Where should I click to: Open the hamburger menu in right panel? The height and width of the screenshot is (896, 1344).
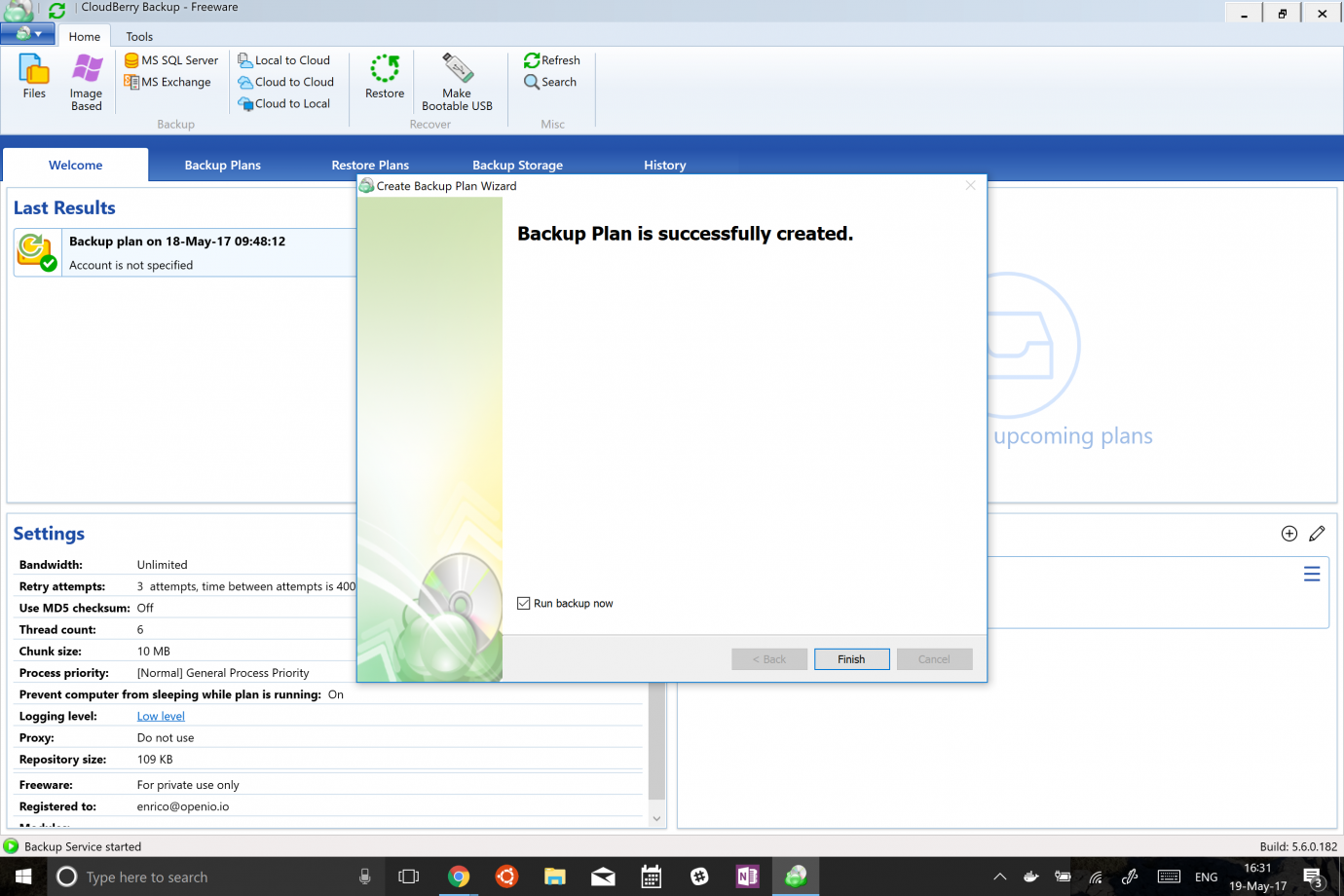click(1312, 575)
